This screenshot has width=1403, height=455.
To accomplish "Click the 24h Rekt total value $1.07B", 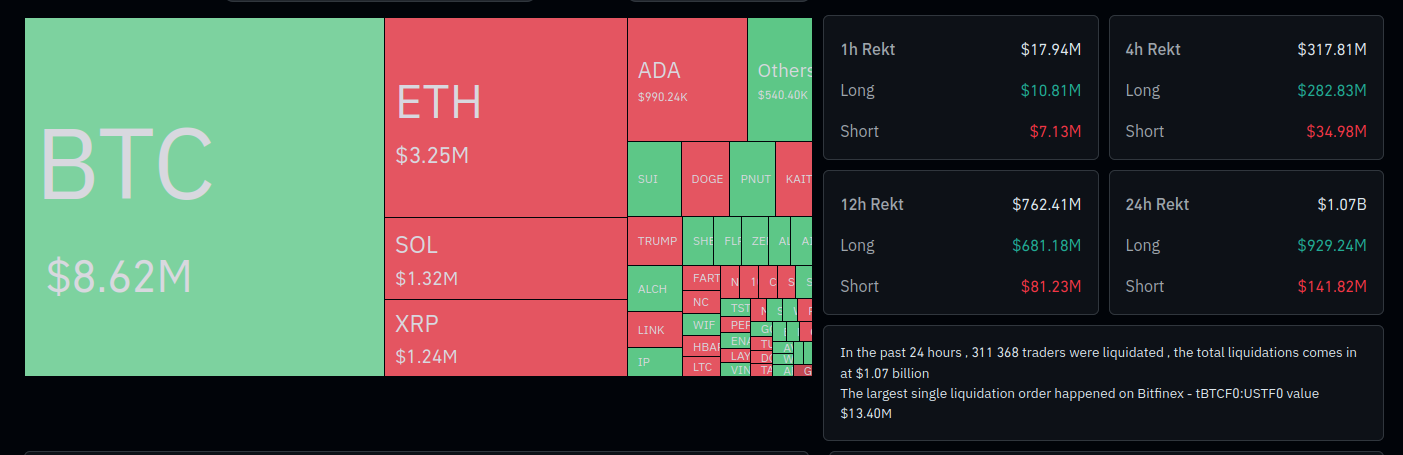I will [1341, 204].
